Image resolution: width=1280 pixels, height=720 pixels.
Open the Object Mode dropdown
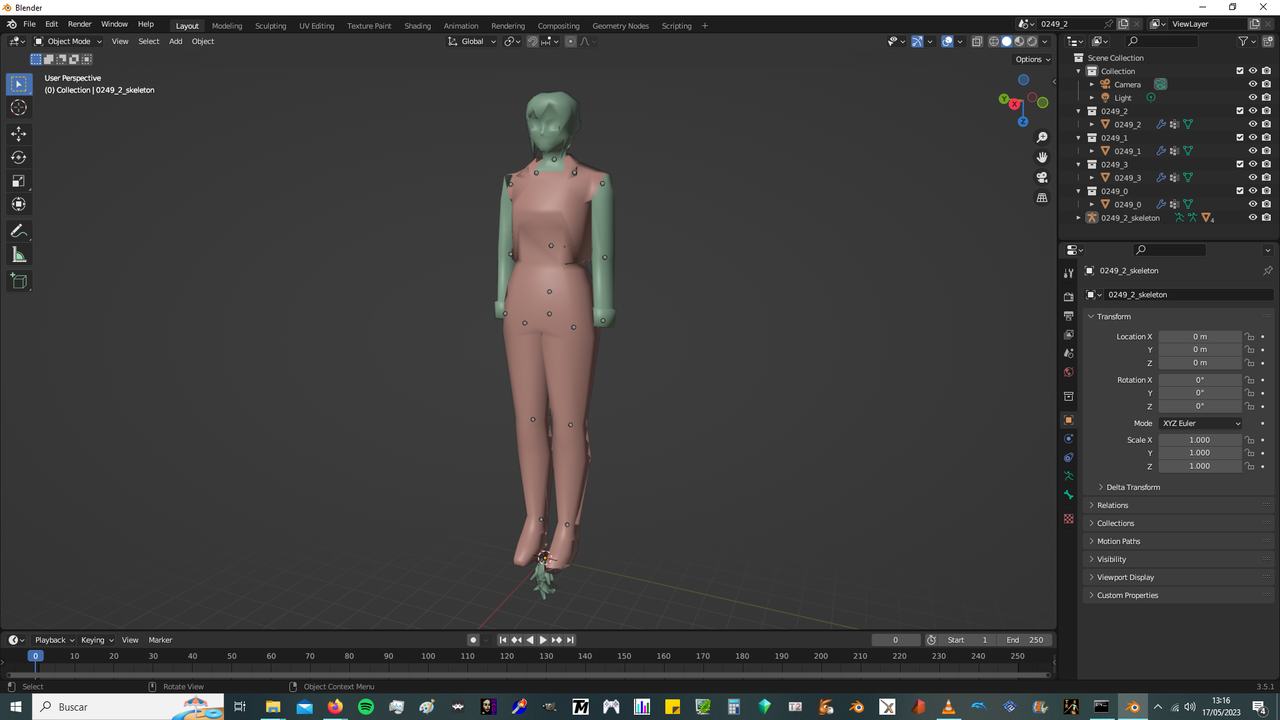coord(68,41)
